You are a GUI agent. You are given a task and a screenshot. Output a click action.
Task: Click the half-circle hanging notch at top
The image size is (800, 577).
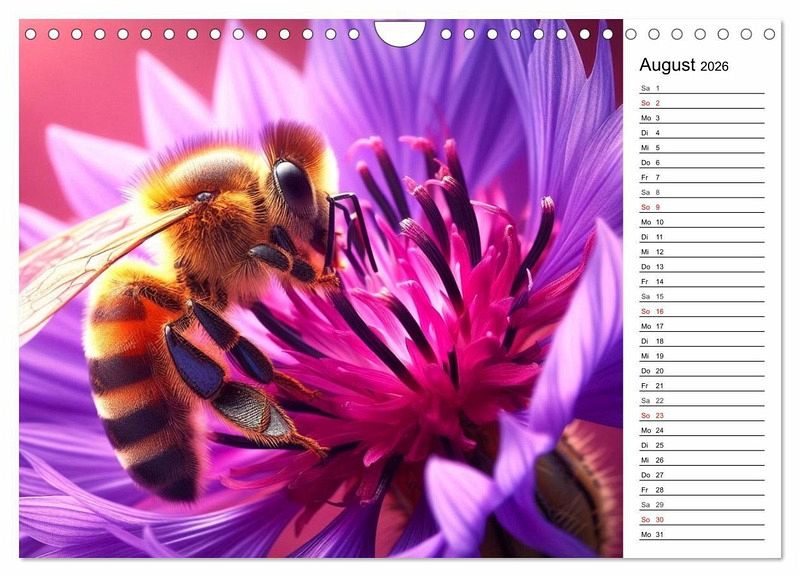[x=400, y=32]
